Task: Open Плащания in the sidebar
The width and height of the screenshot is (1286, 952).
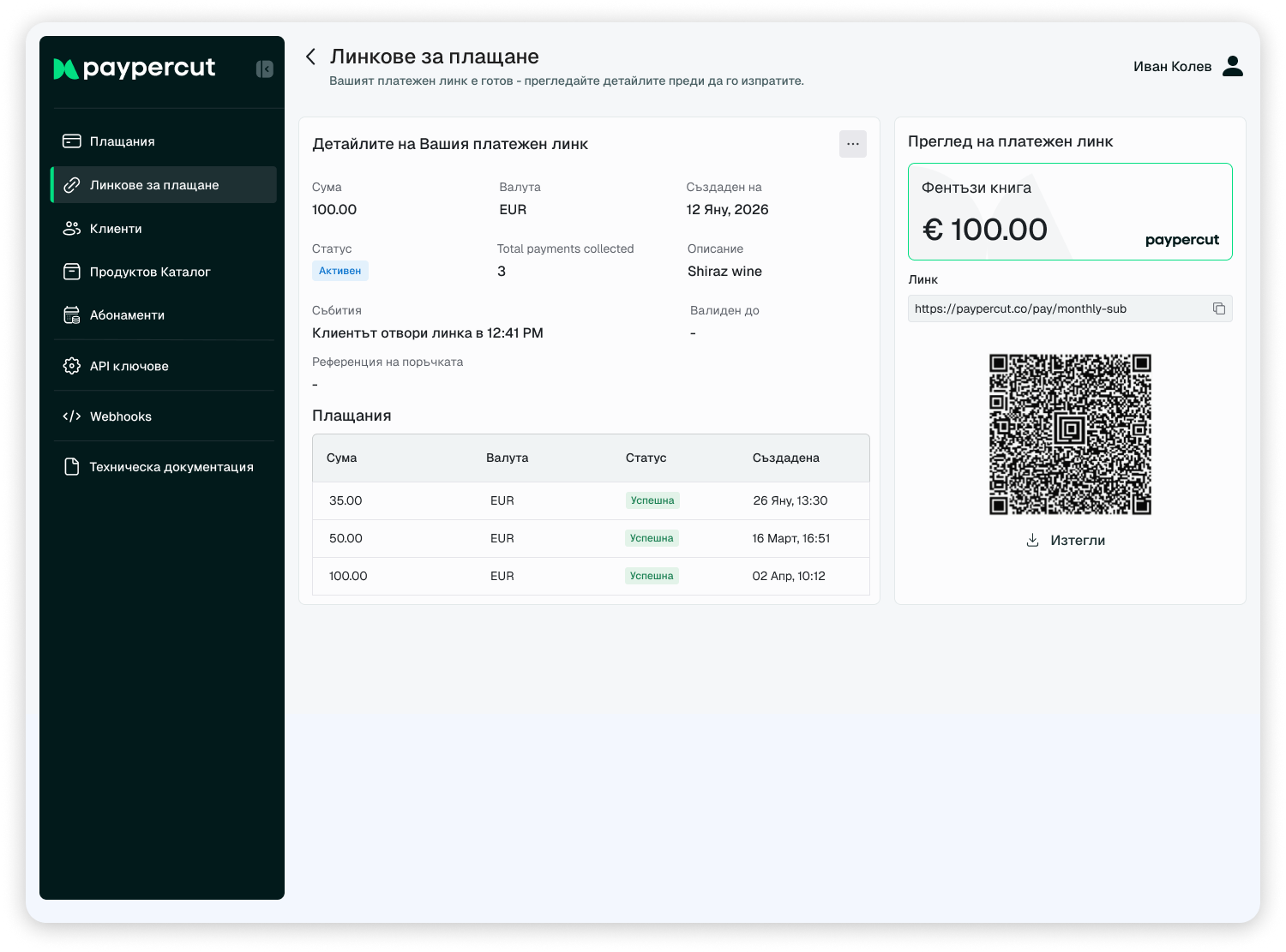Action: [164, 141]
